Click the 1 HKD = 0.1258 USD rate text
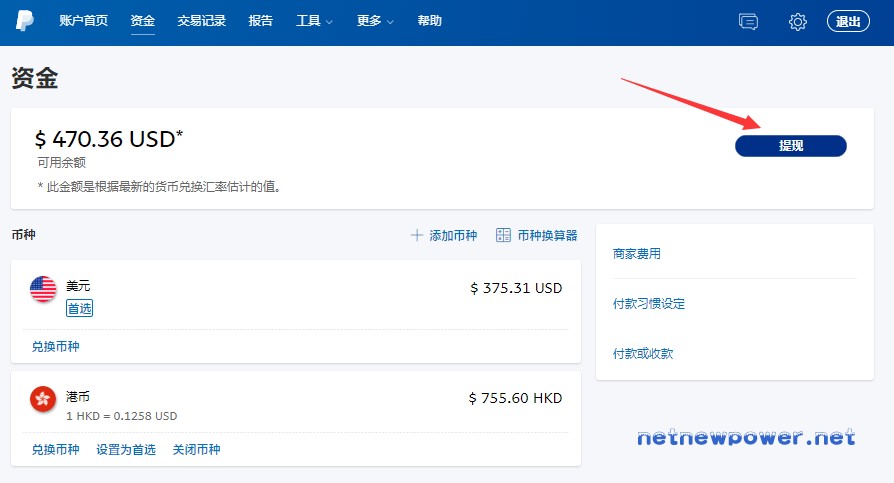Image resolution: width=894 pixels, height=483 pixels. tap(121, 416)
